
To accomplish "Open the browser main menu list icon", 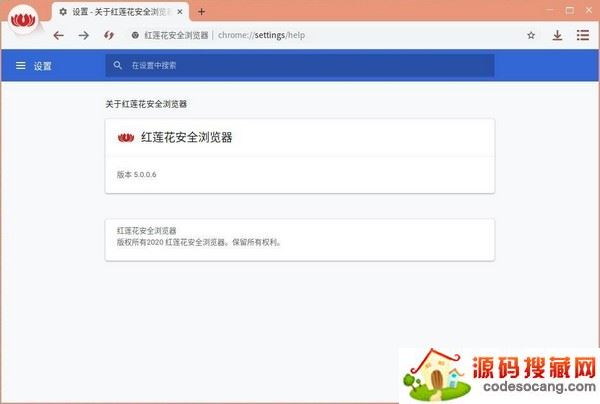I will pos(583,35).
